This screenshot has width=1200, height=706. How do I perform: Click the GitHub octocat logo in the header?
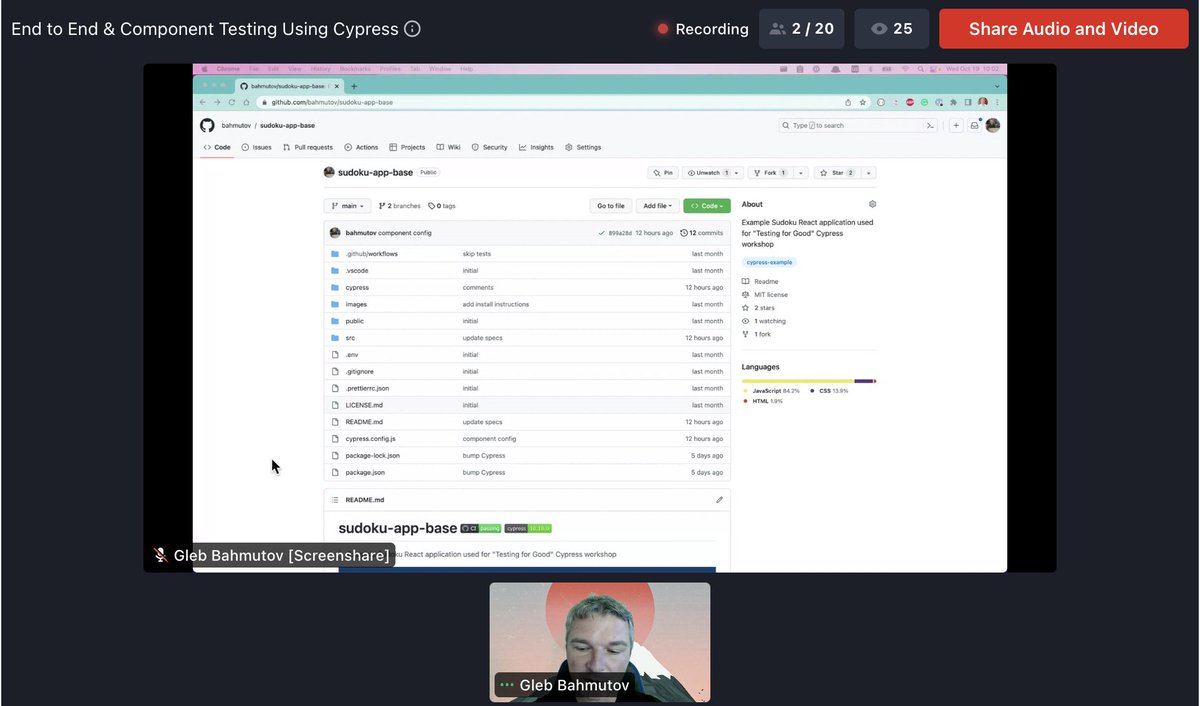pyautogui.click(x=207, y=125)
